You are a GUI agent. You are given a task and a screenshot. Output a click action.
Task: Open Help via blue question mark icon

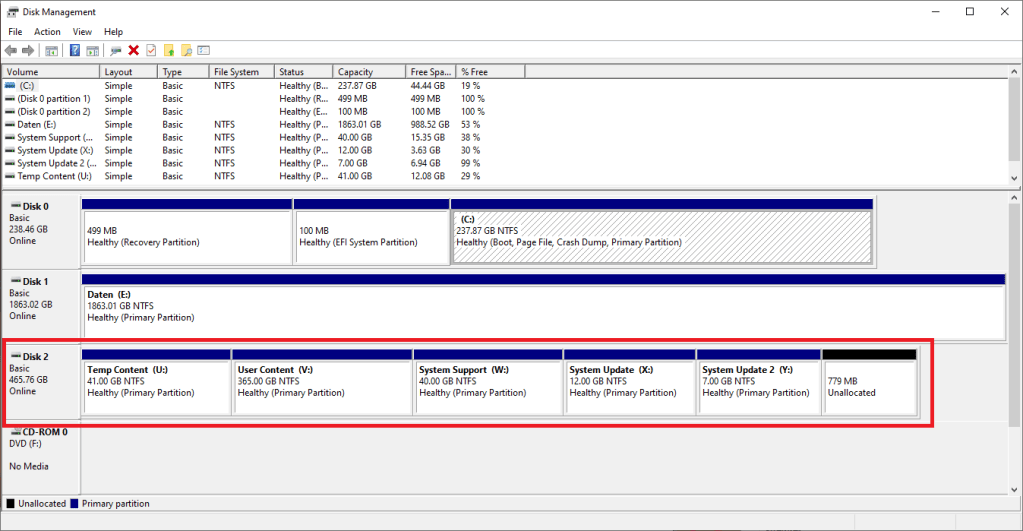click(75, 50)
